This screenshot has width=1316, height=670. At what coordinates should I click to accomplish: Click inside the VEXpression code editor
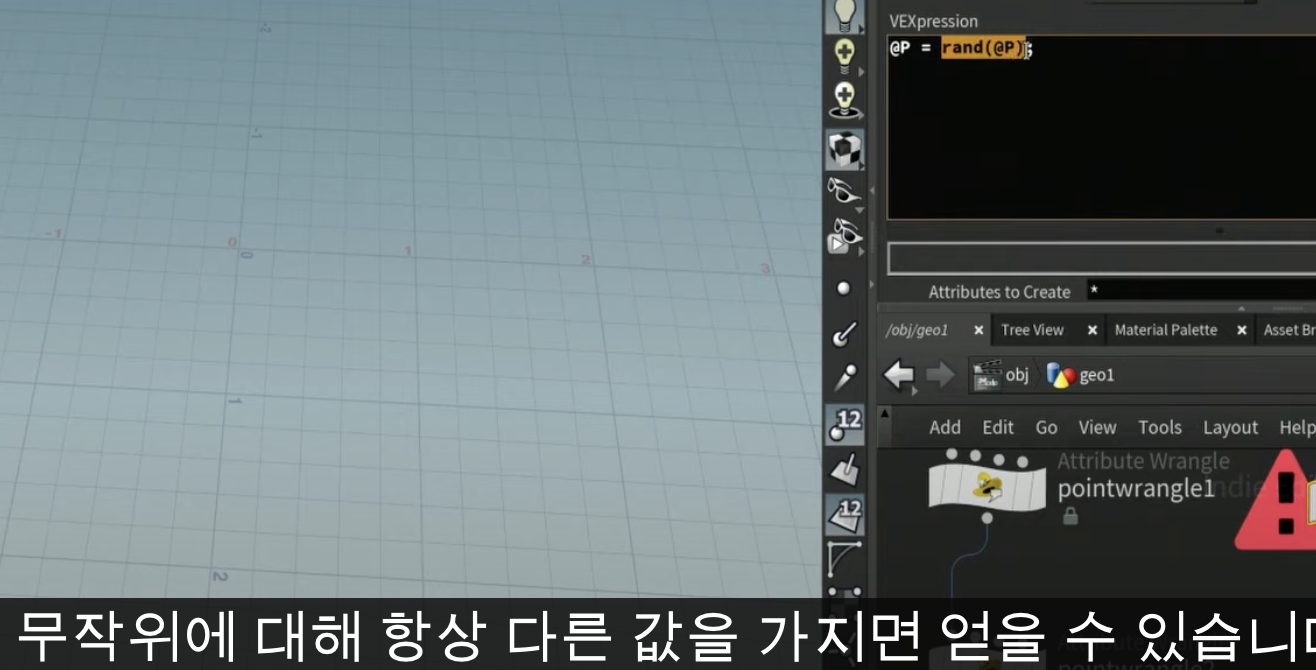[1101, 127]
